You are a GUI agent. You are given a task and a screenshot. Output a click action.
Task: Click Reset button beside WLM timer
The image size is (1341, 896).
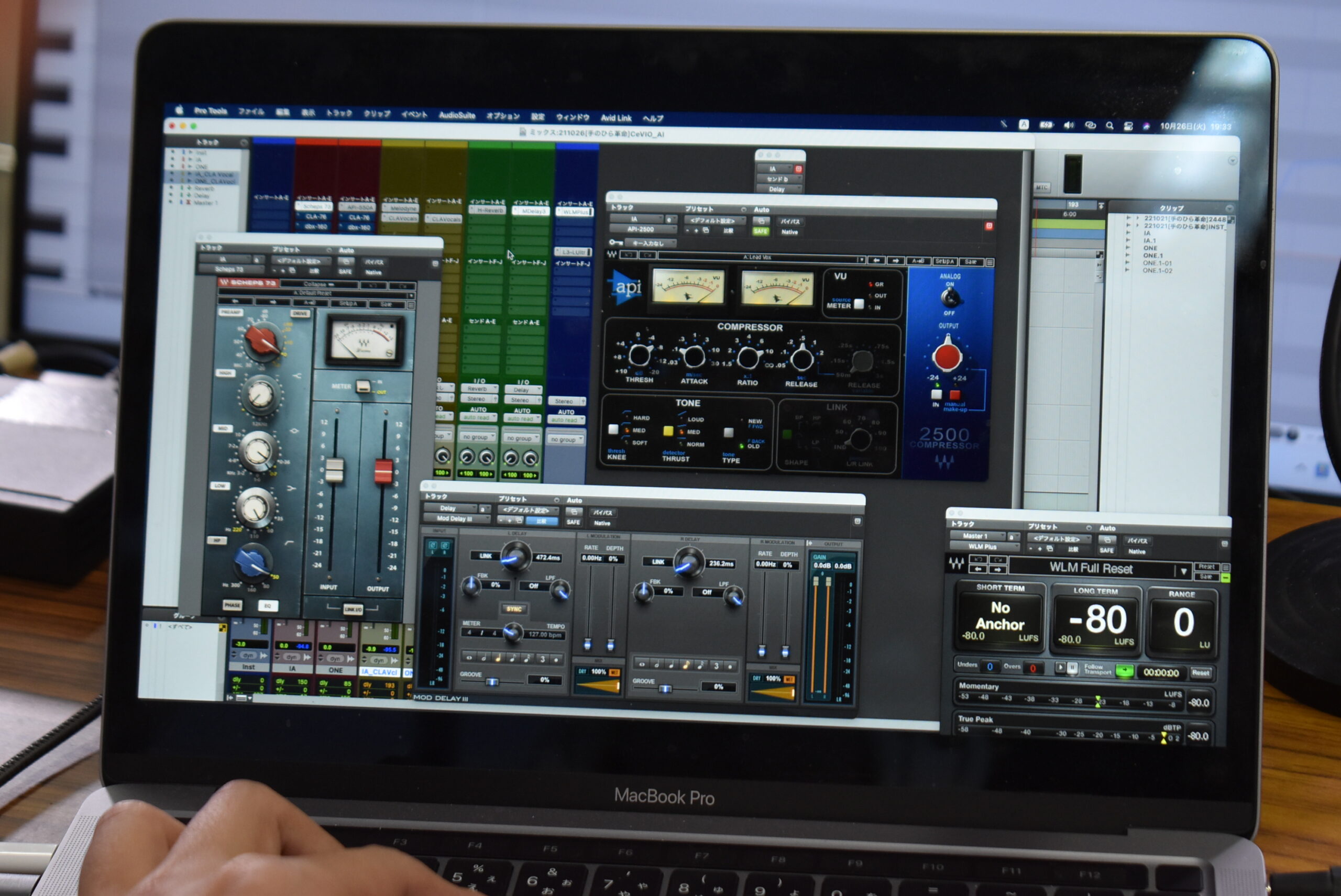click(x=1201, y=672)
